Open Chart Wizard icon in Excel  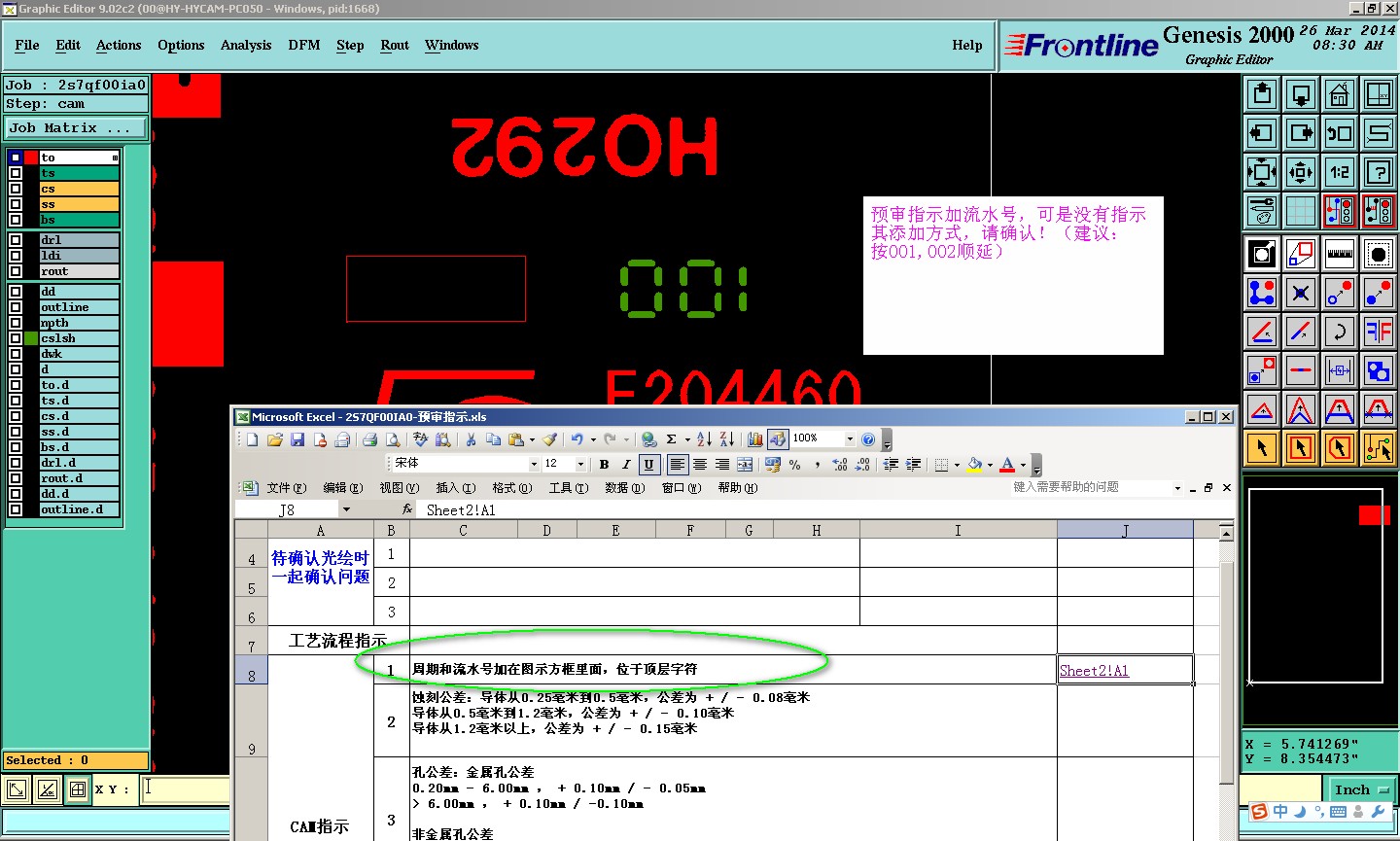[x=755, y=439]
